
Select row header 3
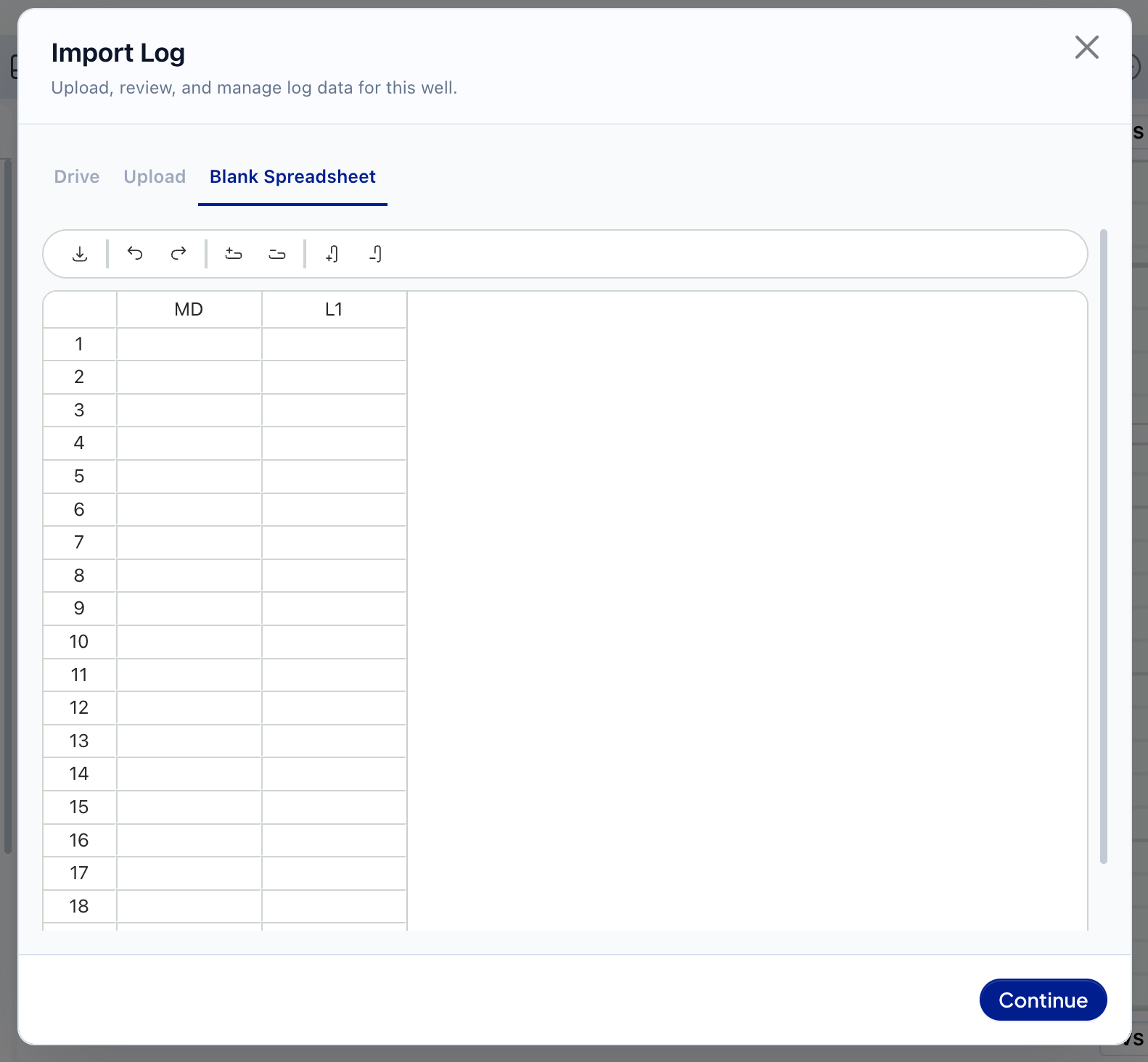click(x=80, y=411)
